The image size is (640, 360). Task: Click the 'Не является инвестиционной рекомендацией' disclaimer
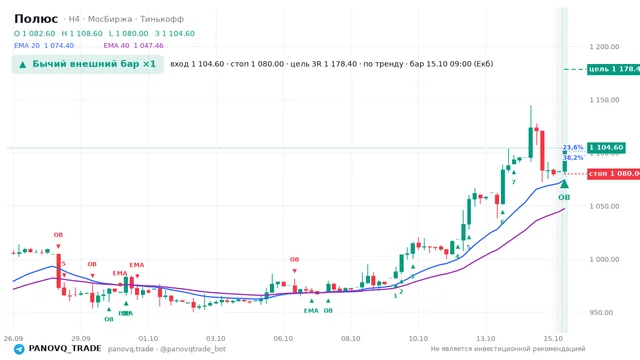tap(508, 349)
